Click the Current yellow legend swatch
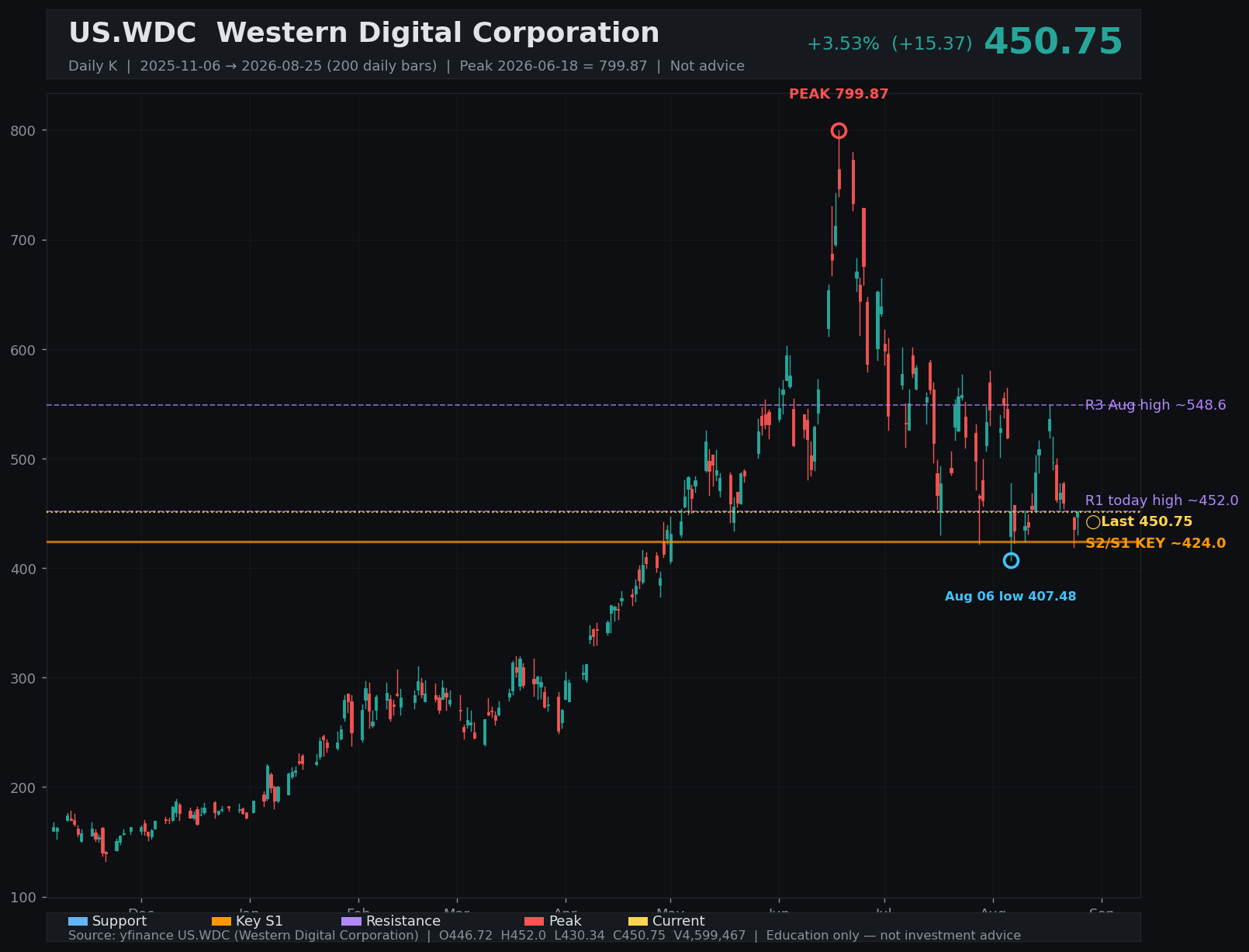1249x952 pixels. click(638, 921)
